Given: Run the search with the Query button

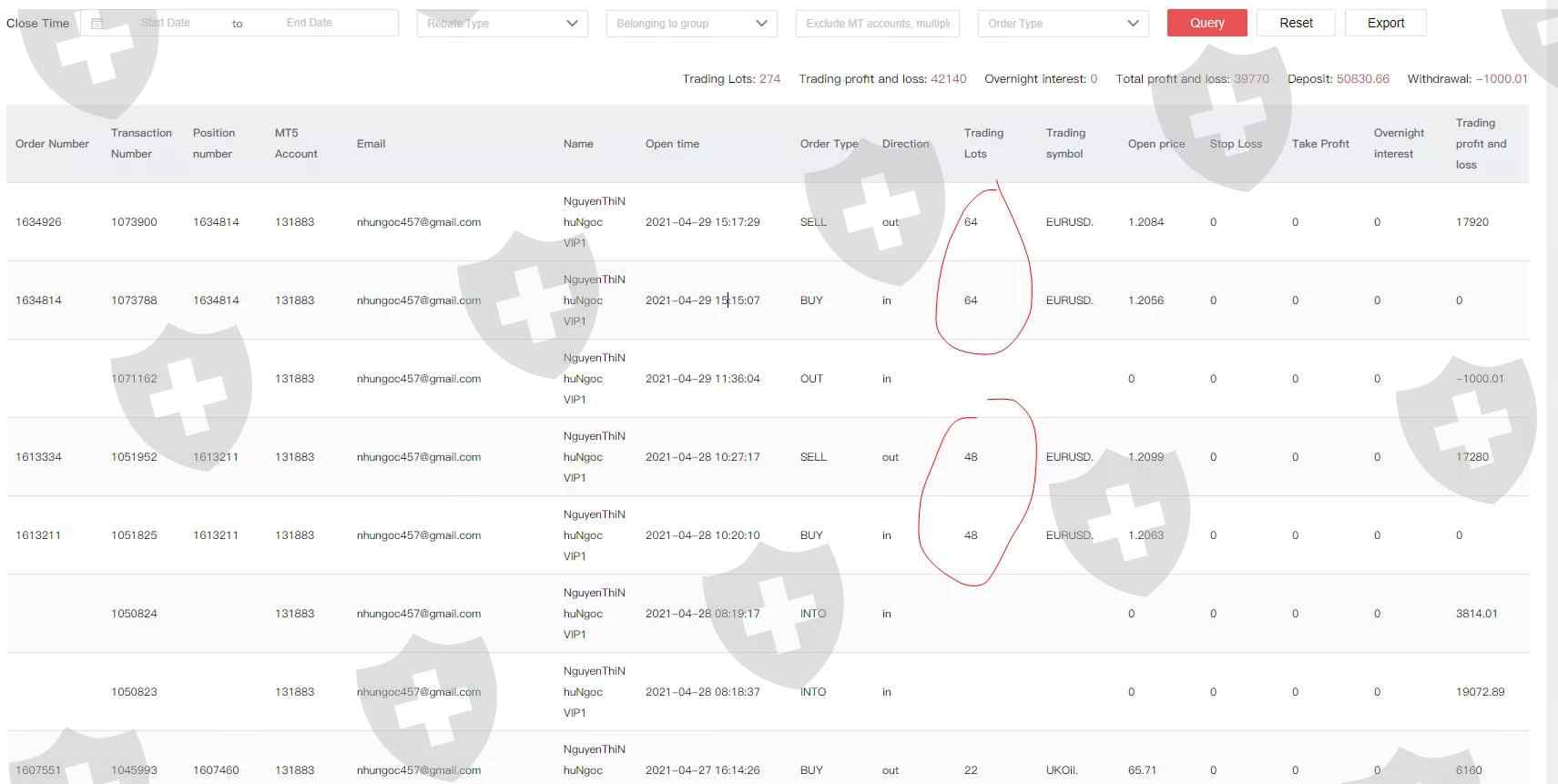Looking at the screenshot, I should 1207,23.
